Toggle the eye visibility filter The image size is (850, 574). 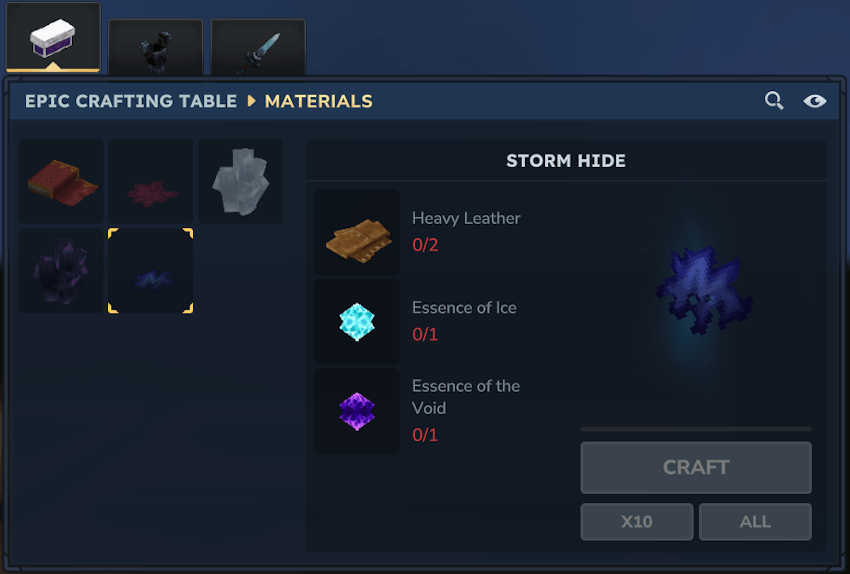coord(815,101)
